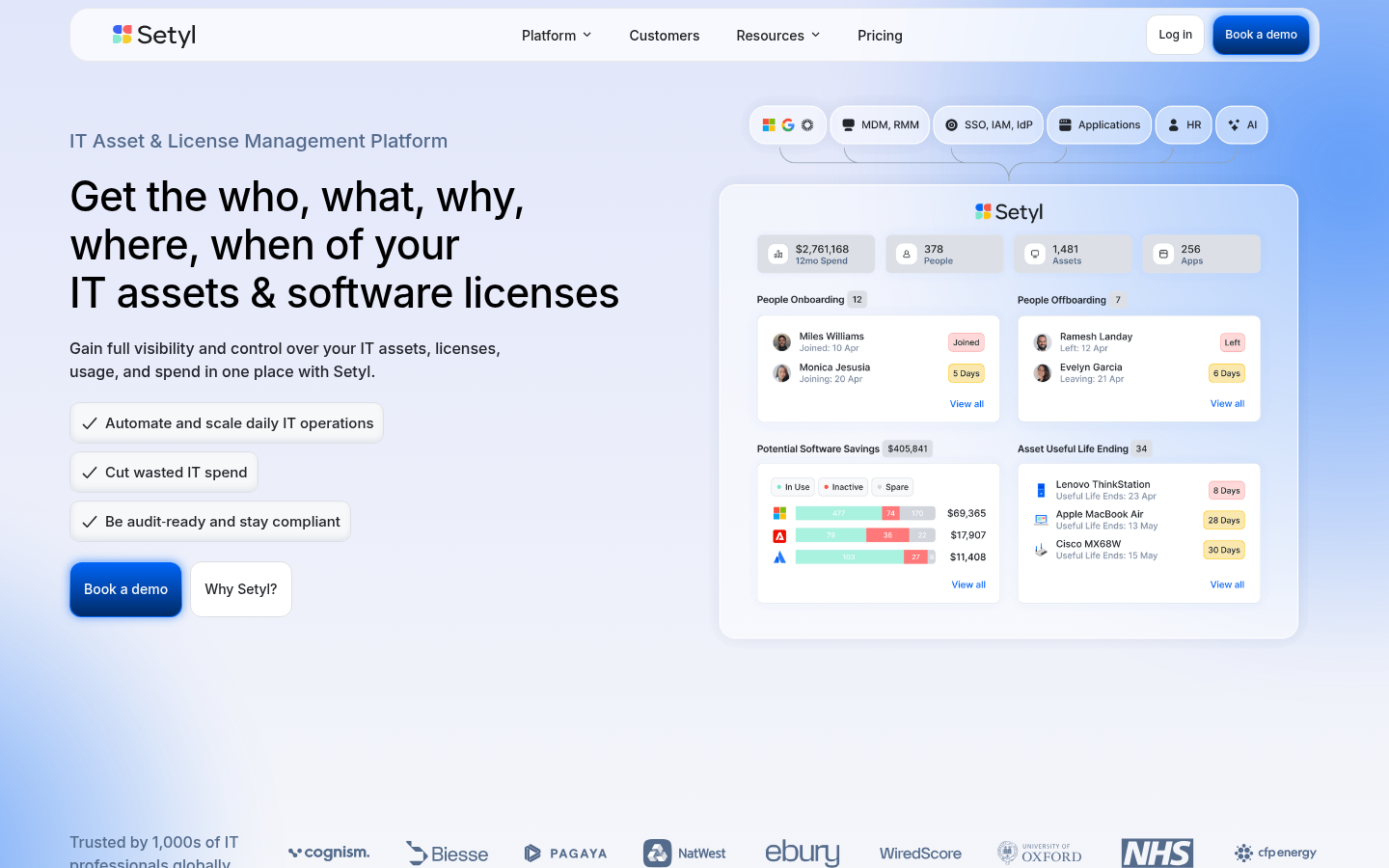
Task: View all Potential Software Savings
Action: tap(968, 584)
